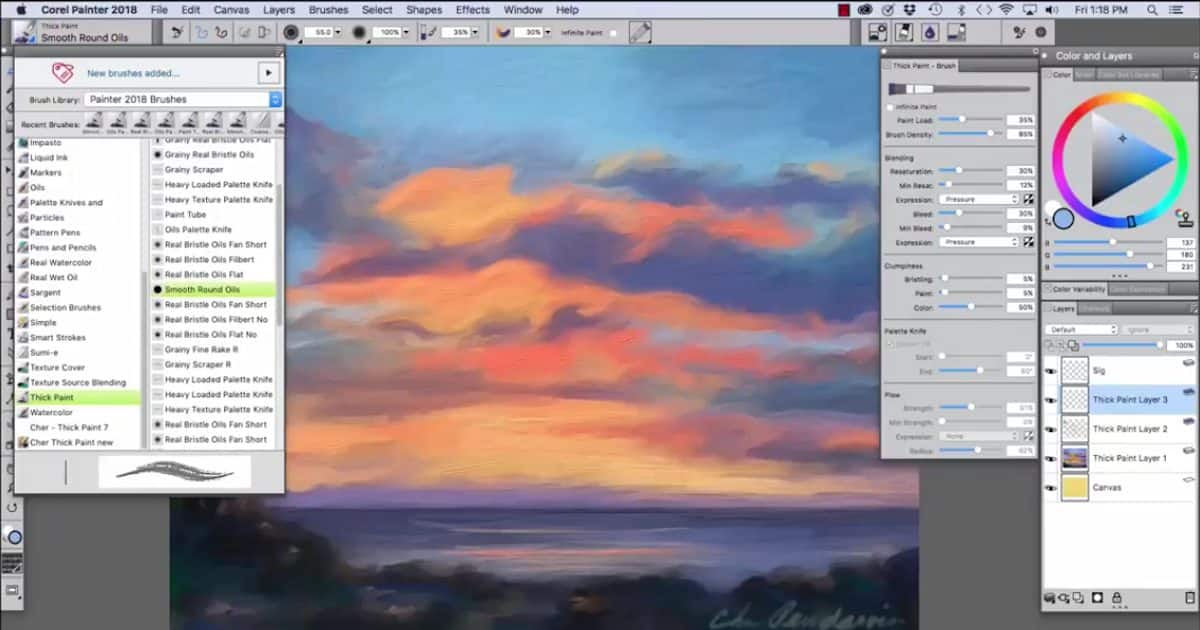
Task: Open the Effects menu
Action: coord(472,10)
